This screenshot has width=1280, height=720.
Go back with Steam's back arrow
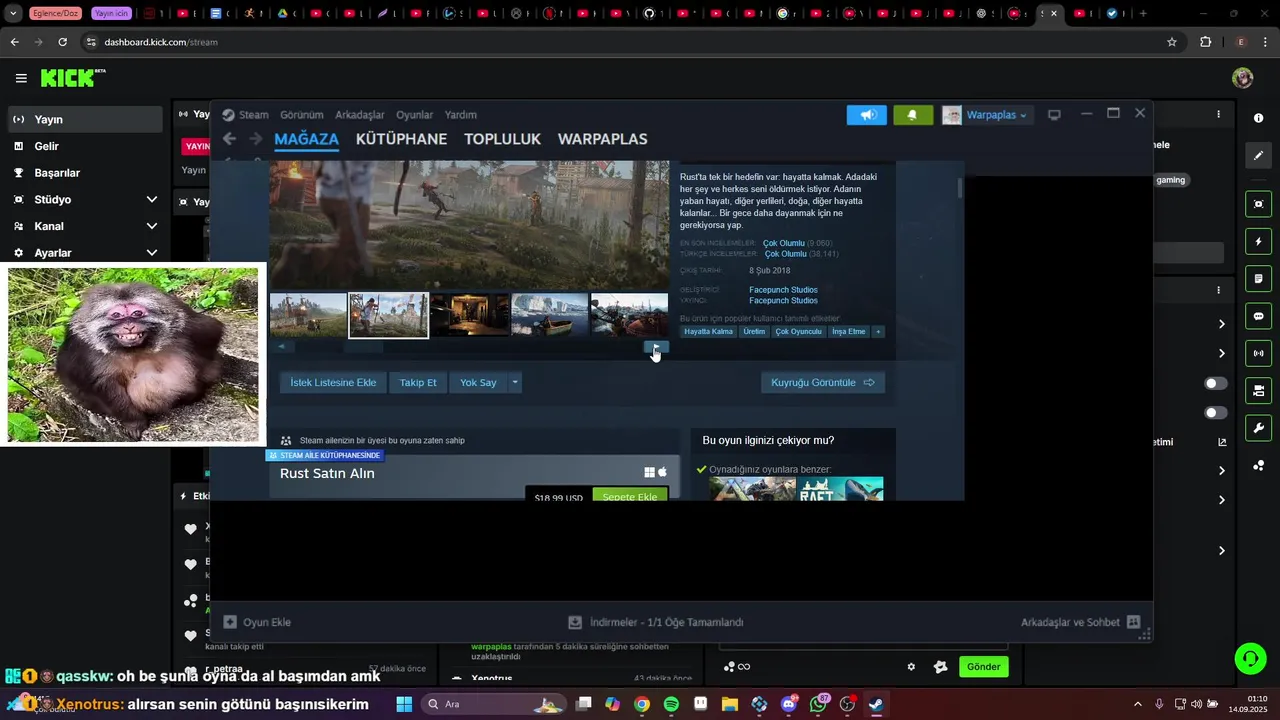click(229, 139)
